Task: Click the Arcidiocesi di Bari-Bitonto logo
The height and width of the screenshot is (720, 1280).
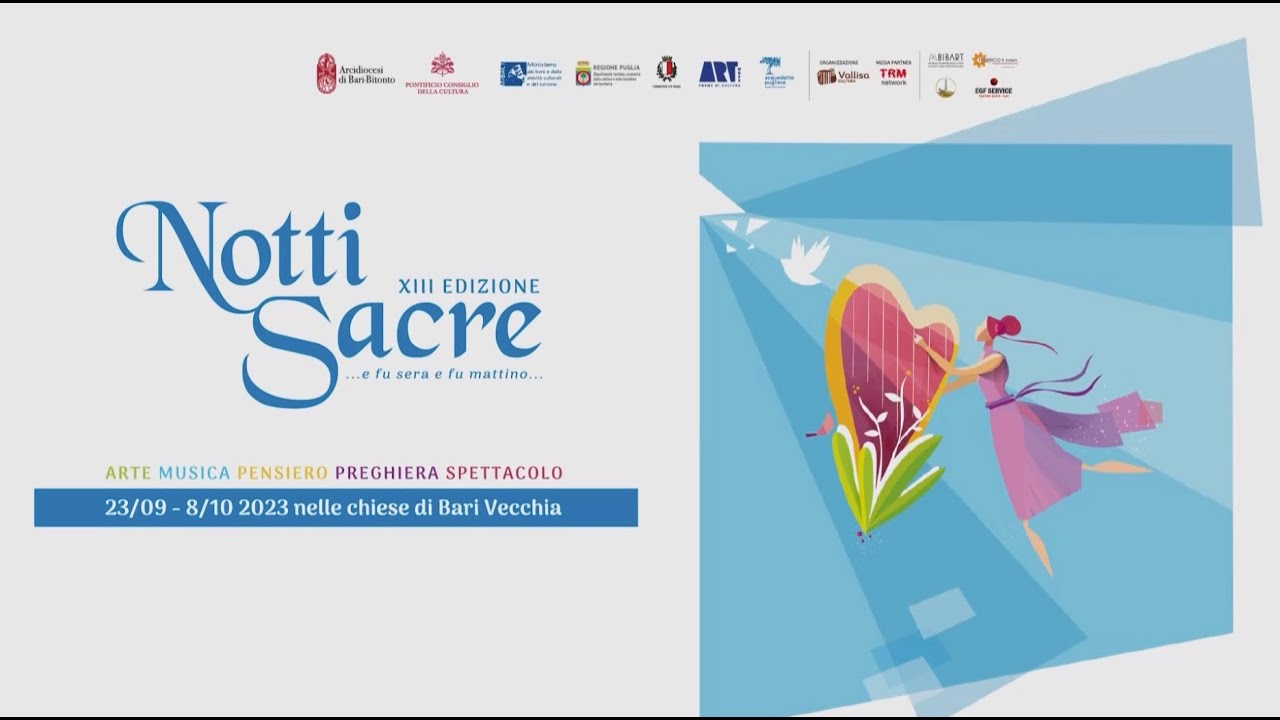Action: pos(356,74)
